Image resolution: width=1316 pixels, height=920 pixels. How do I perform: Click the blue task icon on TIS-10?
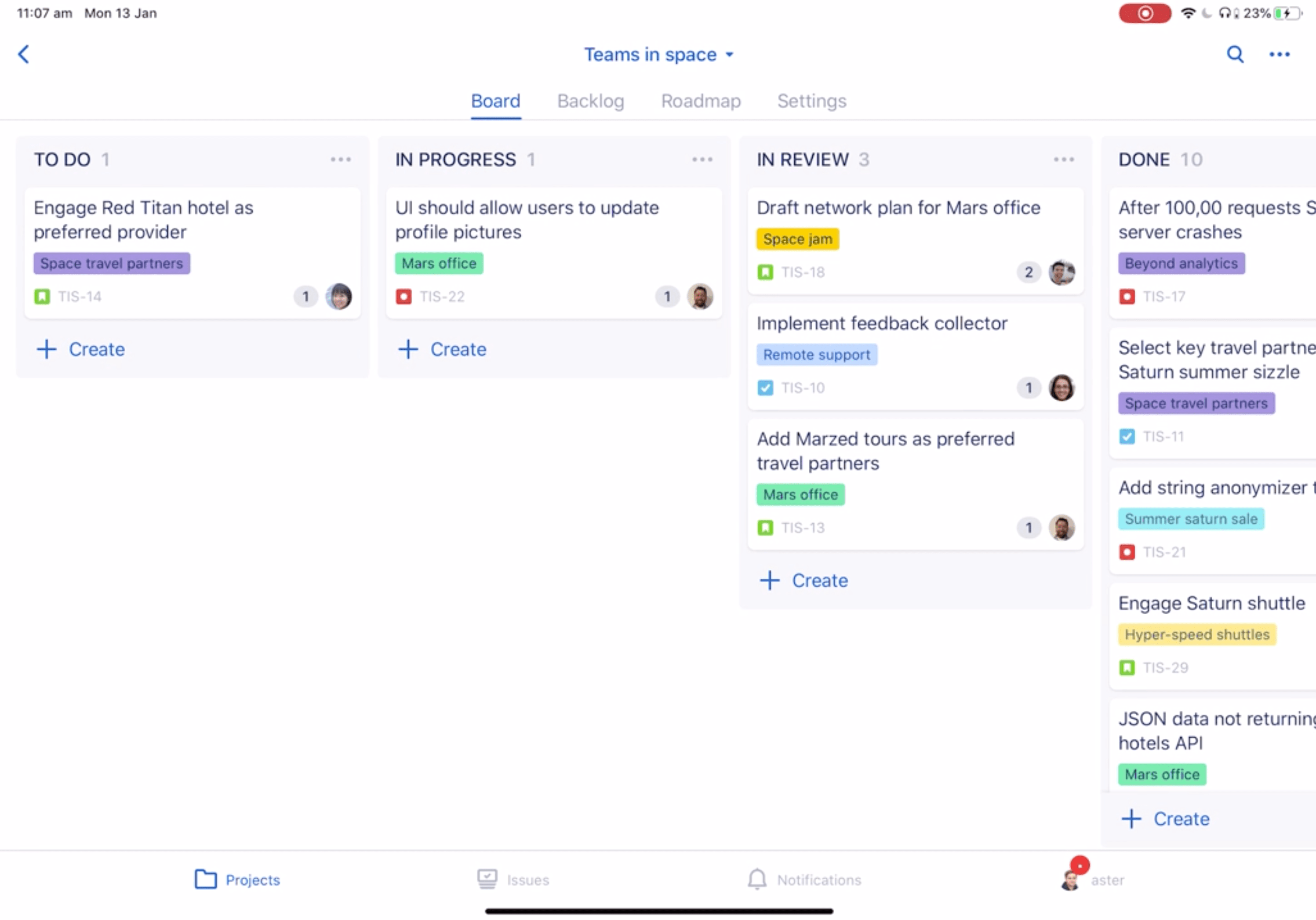click(765, 388)
